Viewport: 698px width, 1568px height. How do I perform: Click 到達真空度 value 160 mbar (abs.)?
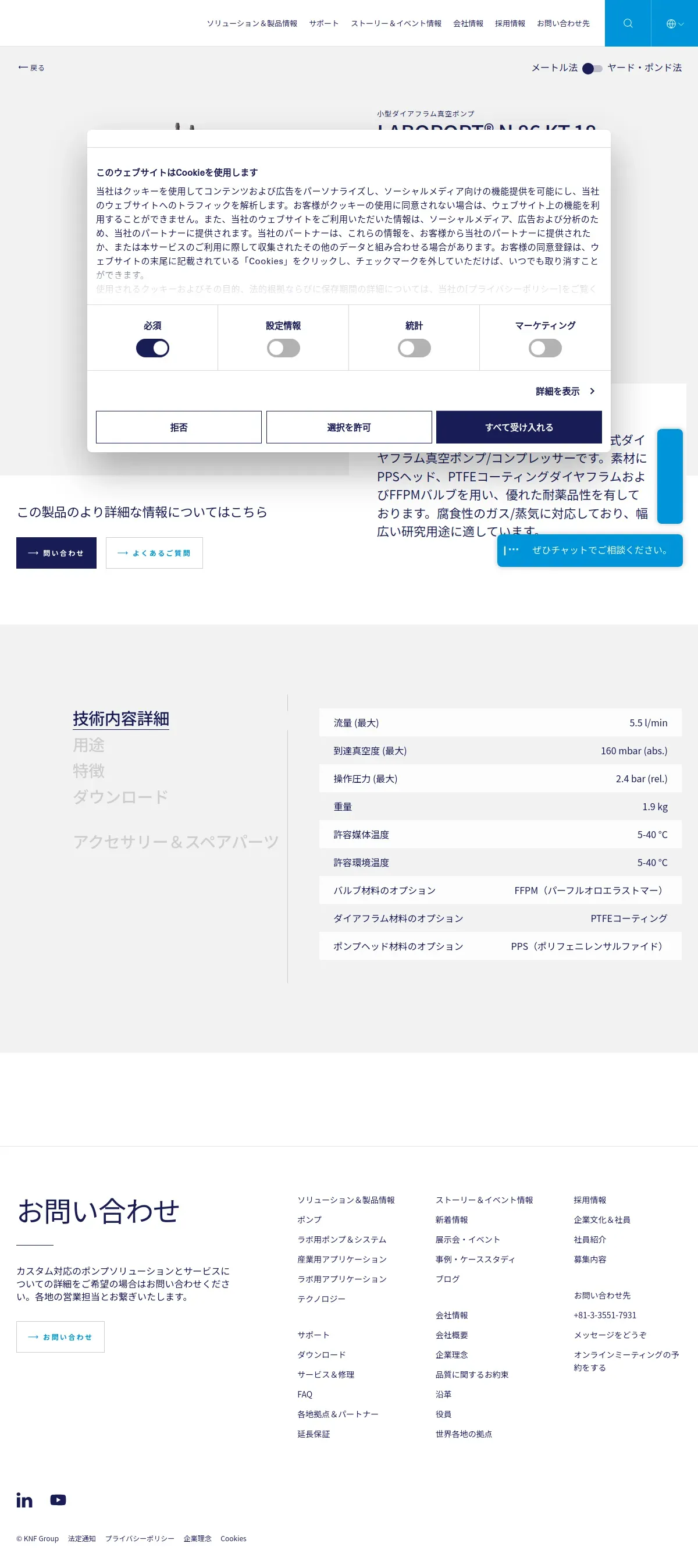click(x=633, y=750)
